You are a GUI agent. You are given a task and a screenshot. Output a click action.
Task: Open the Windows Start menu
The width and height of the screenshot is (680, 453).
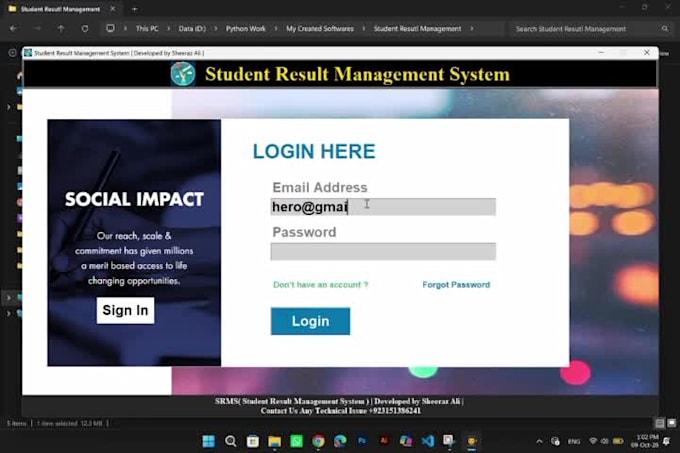209,441
